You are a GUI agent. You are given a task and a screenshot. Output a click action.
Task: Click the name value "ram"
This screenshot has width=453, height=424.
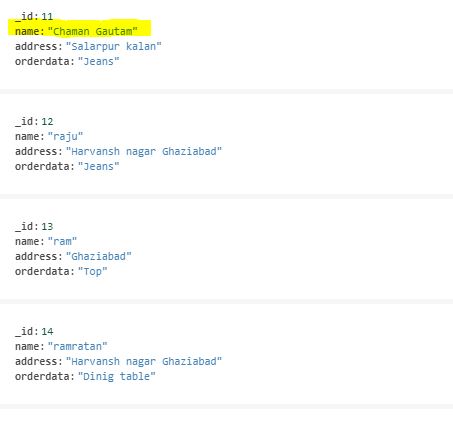(62, 241)
